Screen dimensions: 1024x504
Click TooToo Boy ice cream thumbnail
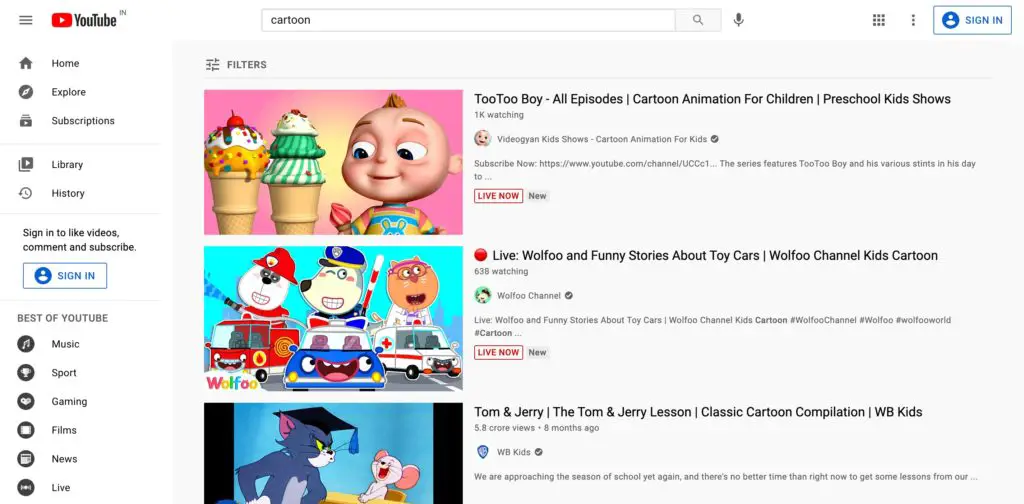[333, 162]
